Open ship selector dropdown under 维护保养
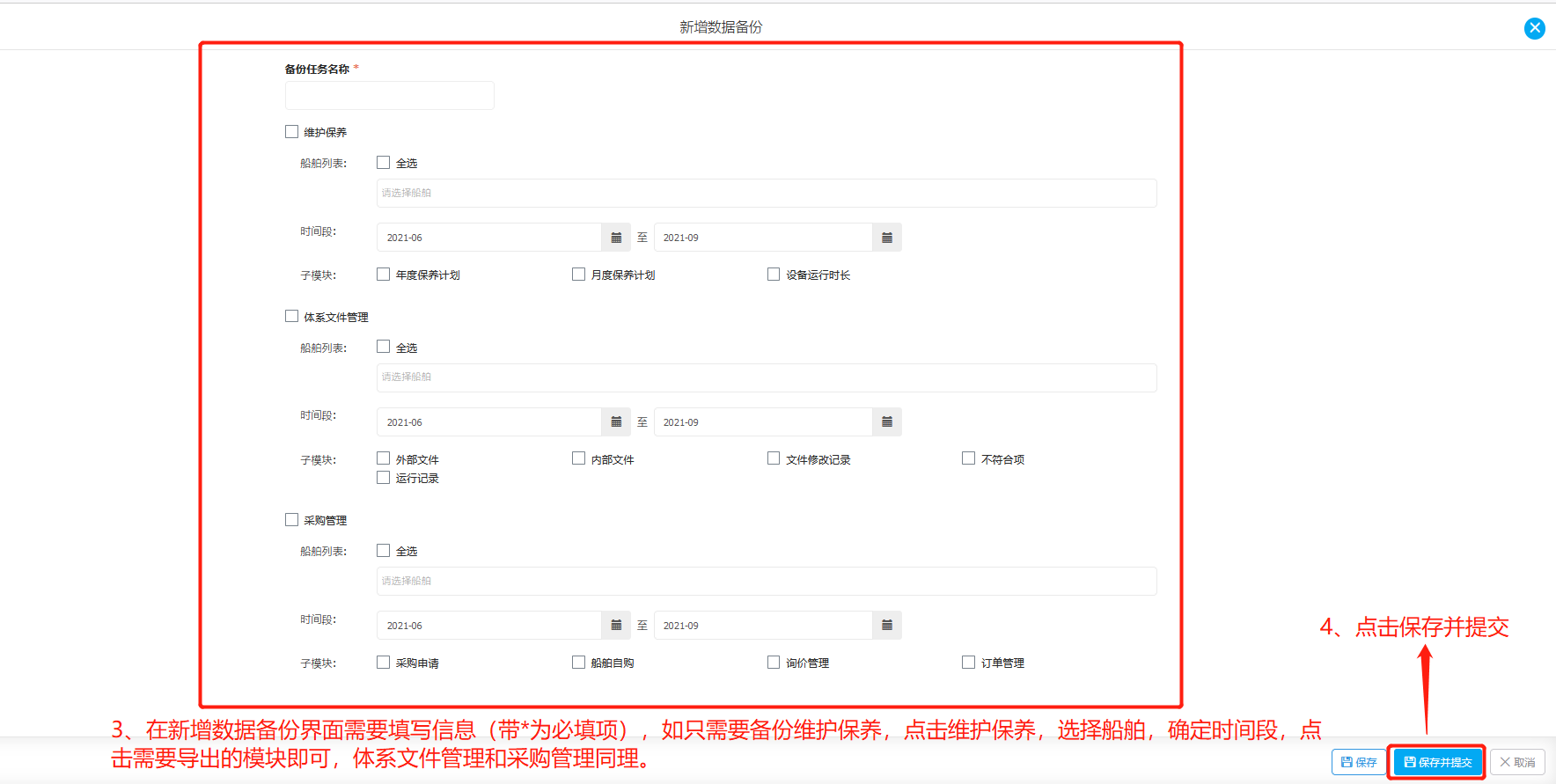 tap(767, 193)
